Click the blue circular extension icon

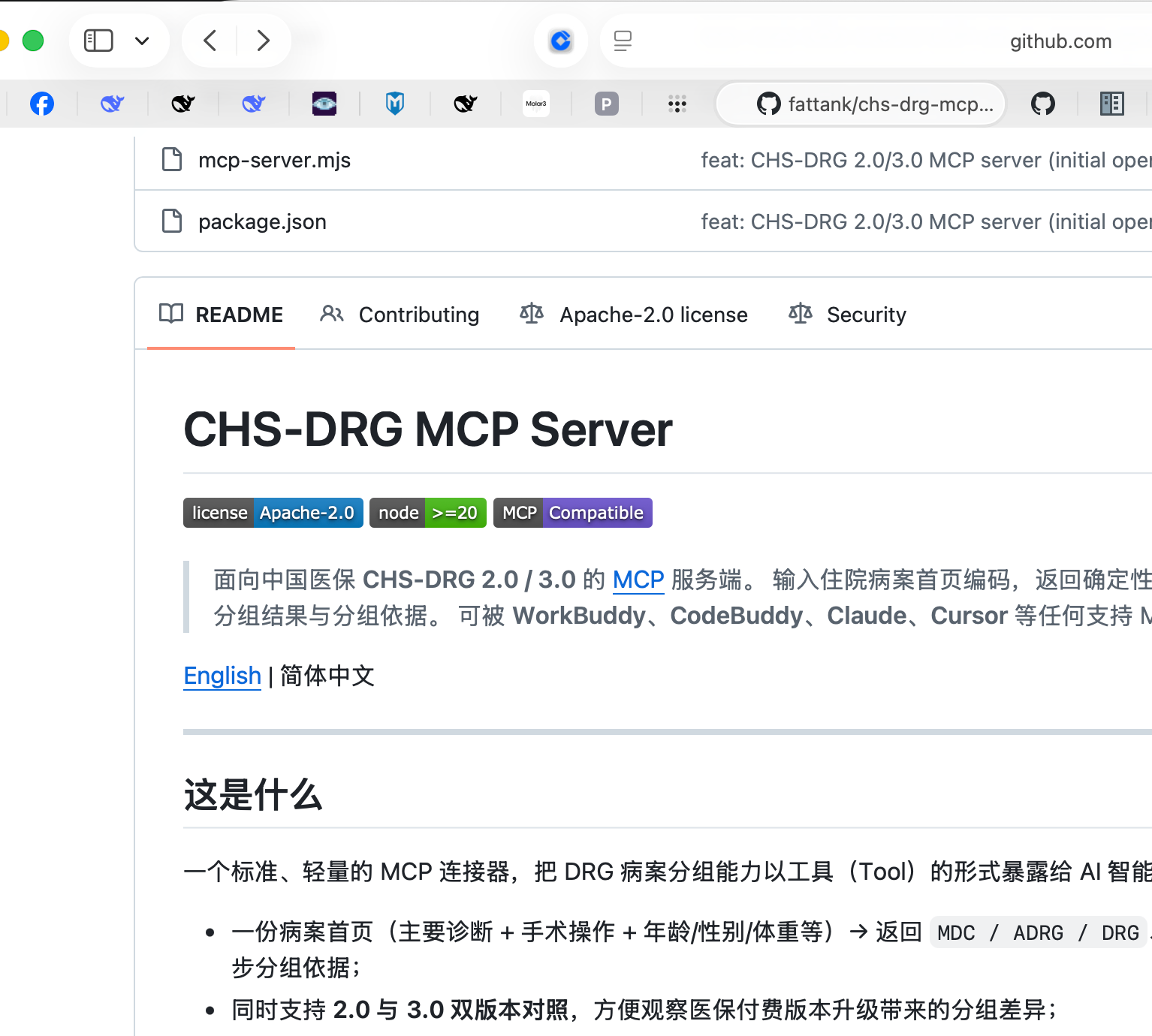561,41
